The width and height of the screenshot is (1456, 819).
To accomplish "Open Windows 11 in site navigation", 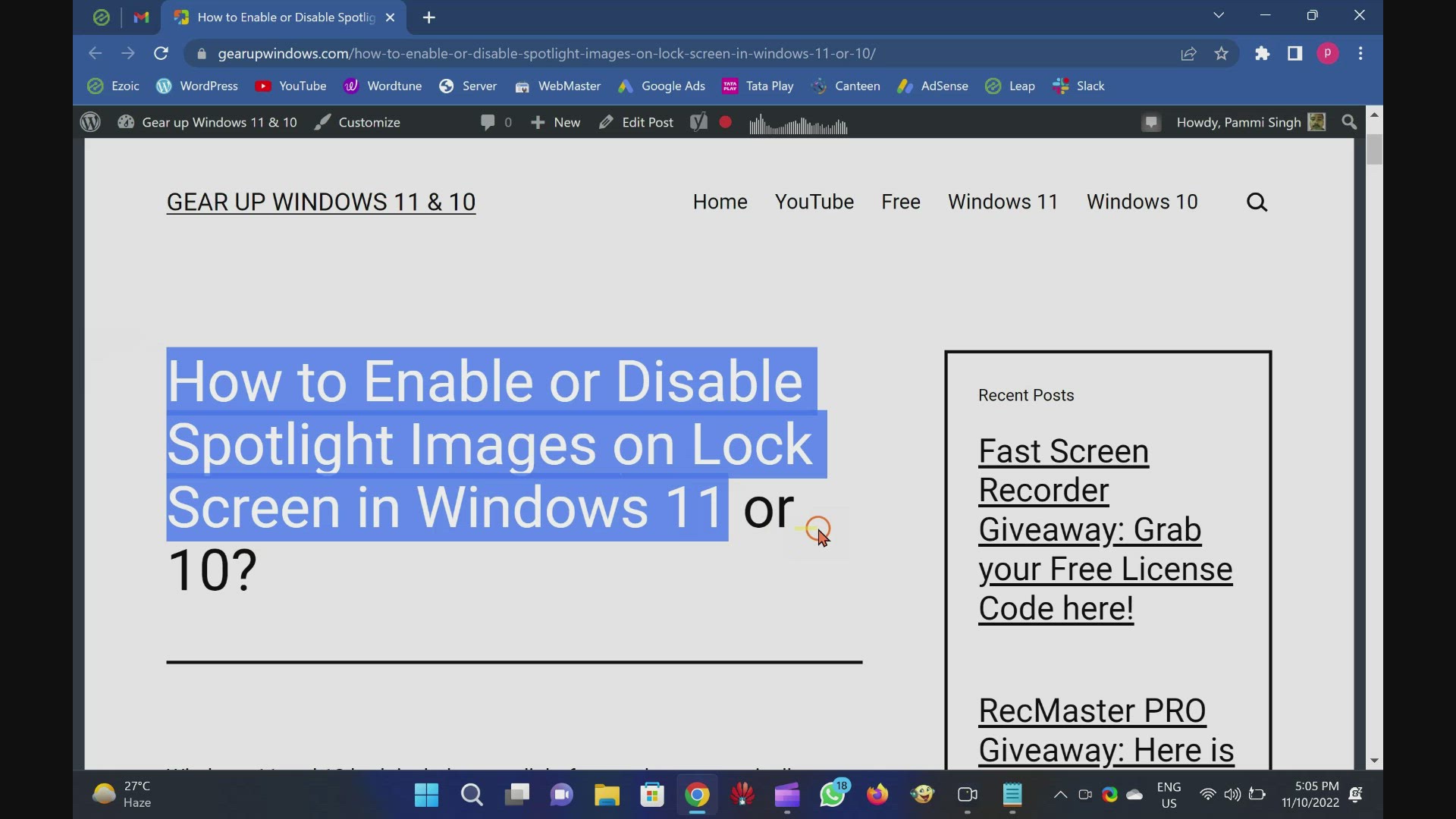I will point(1003,202).
